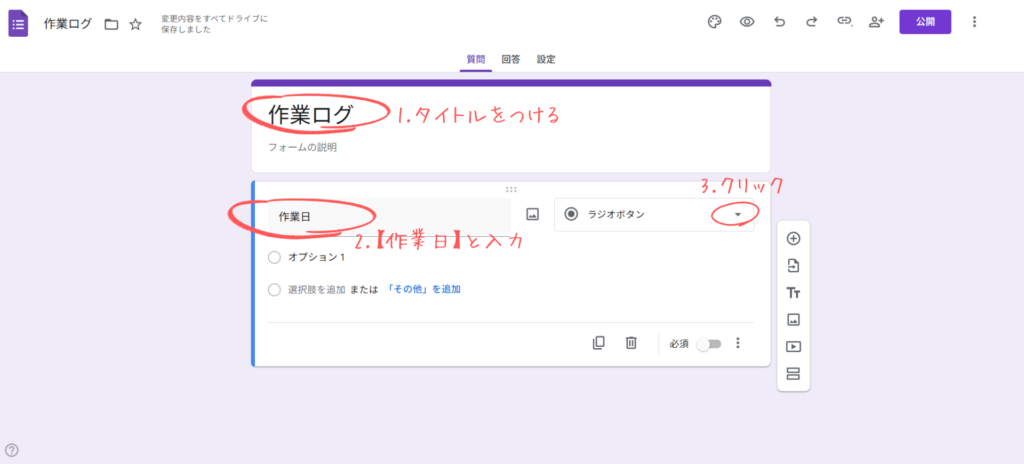
Task: Open the theme customization palette
Action: (714, 22)
